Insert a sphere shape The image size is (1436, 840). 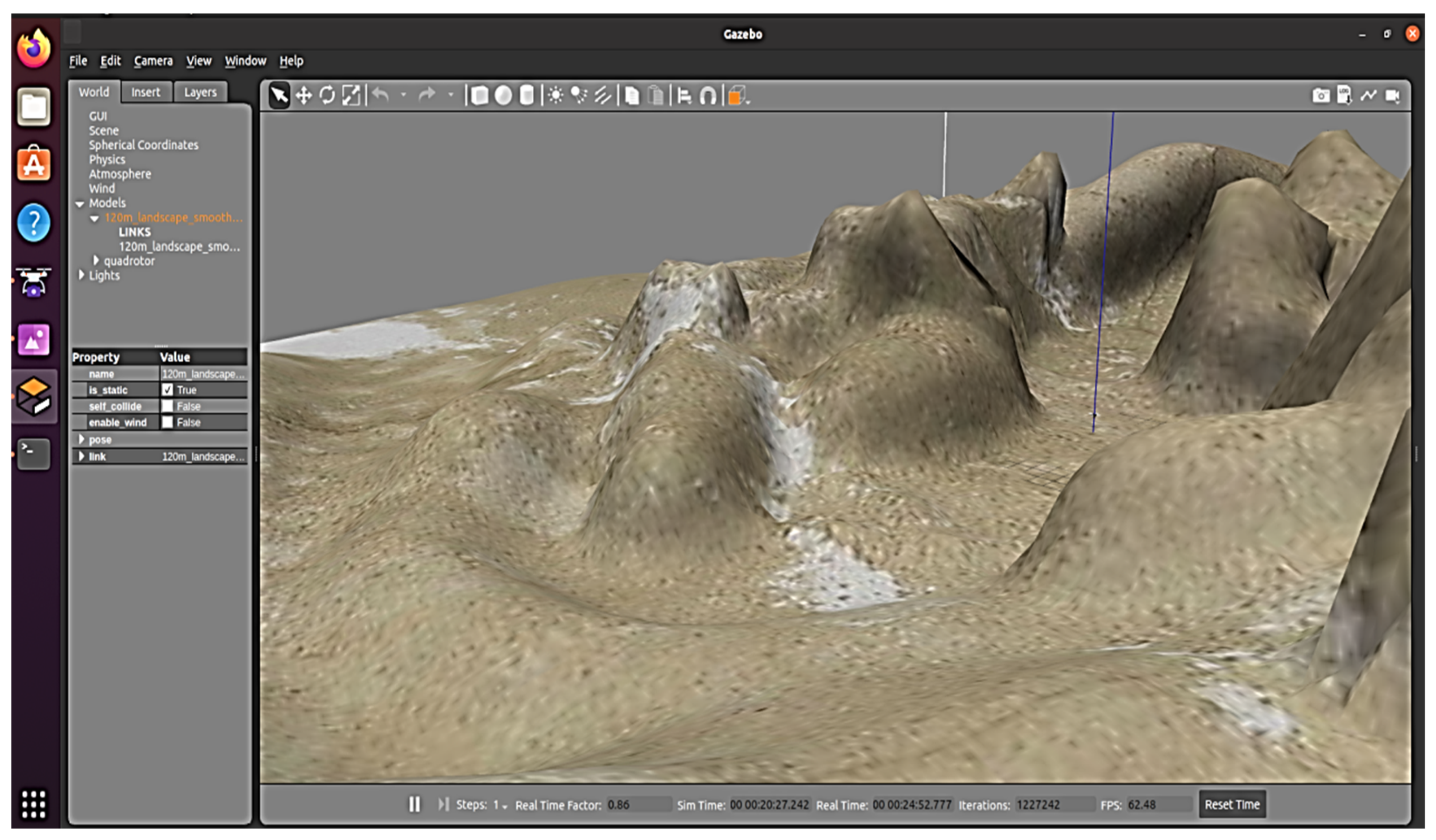[503, 96]
